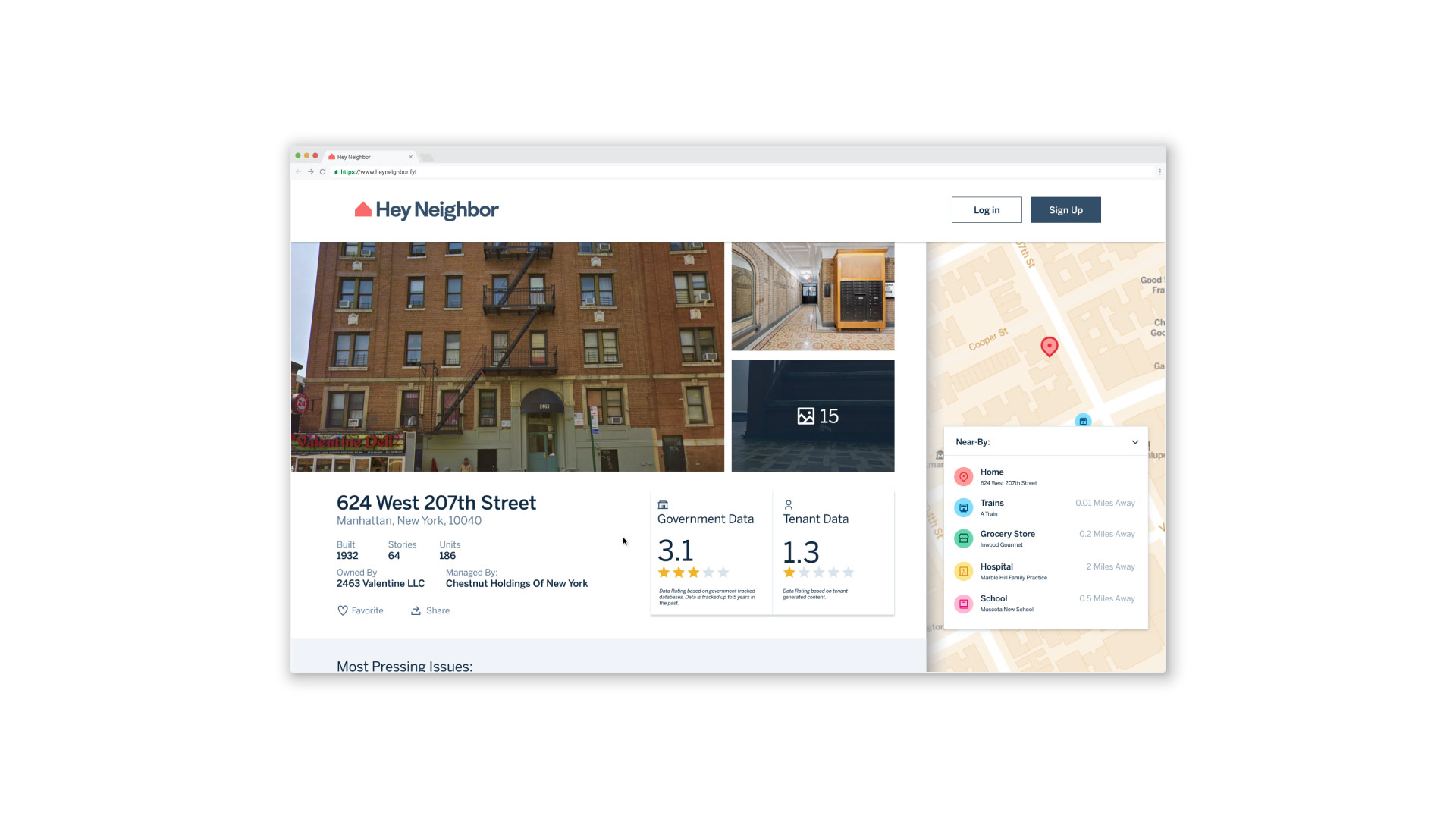This screenshot has height=819, width=1456.
Task: Click the Log in button
Action: click(986, 210)
